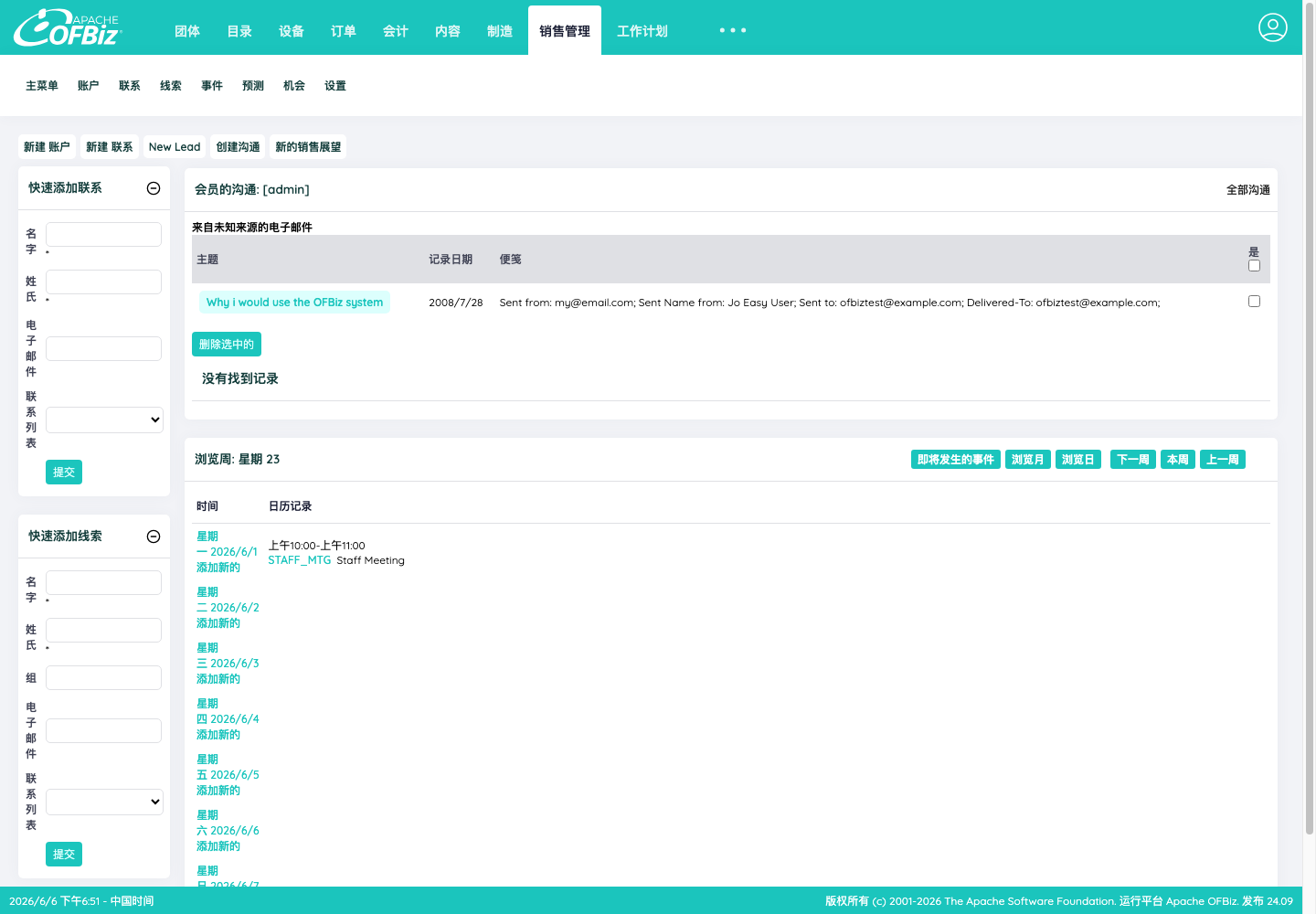Open 星期五 2026/6/5 day link
This screenshot has height=914, width=1316.
pos(228,767)
